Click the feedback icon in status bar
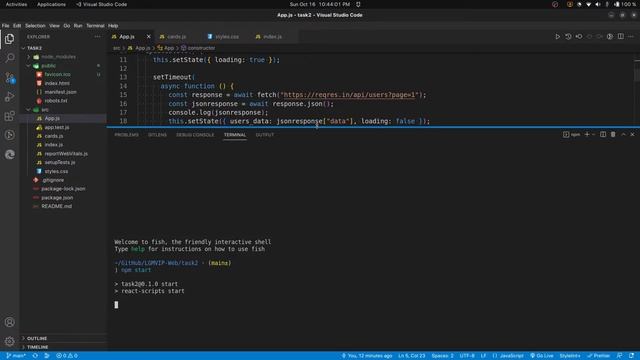640x360 pixels. (620, 356)
